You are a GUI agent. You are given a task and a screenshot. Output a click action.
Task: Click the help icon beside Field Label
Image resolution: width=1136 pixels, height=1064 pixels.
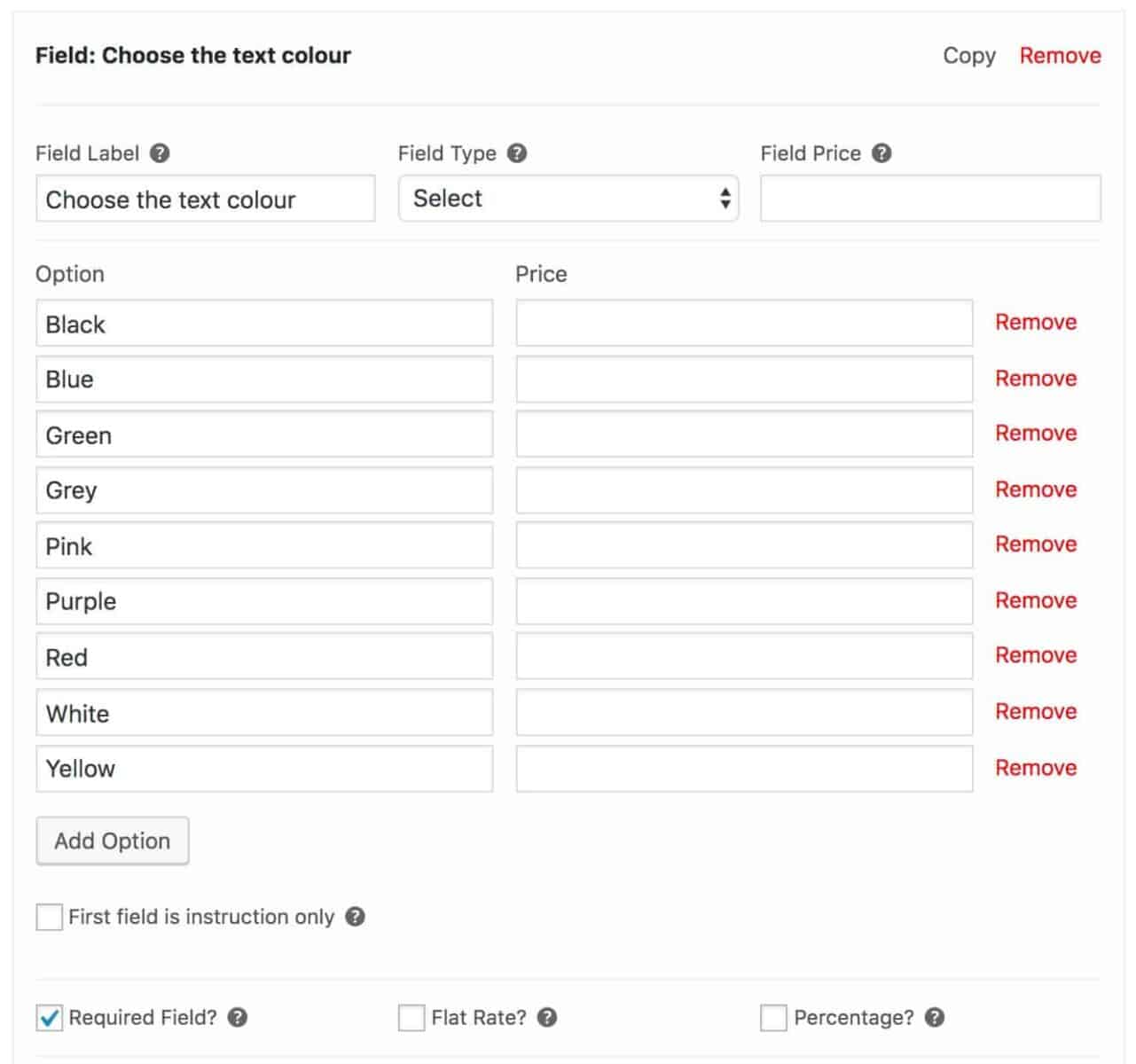160,153
